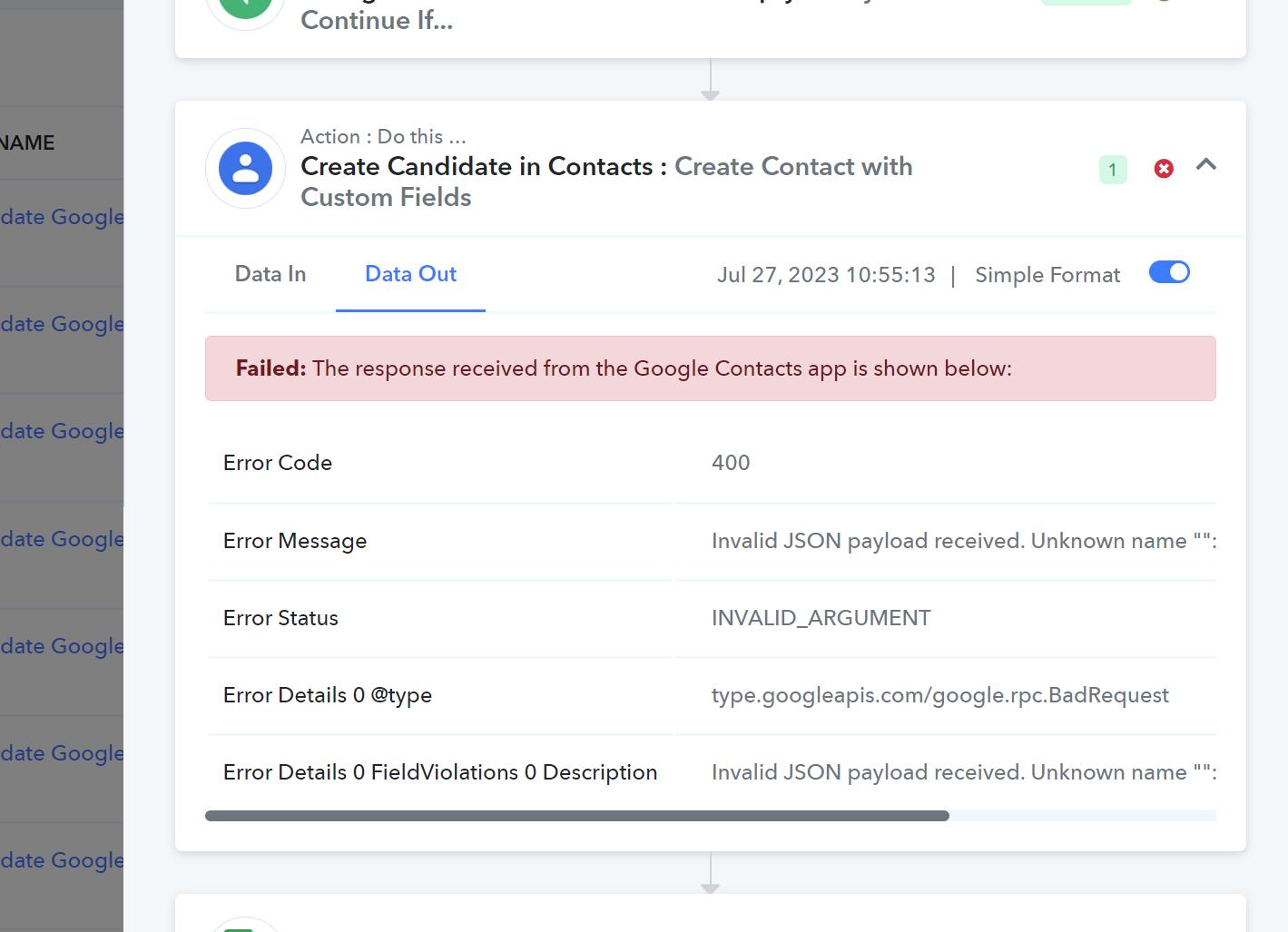Click the Failed response alert banner

point(711,368)
